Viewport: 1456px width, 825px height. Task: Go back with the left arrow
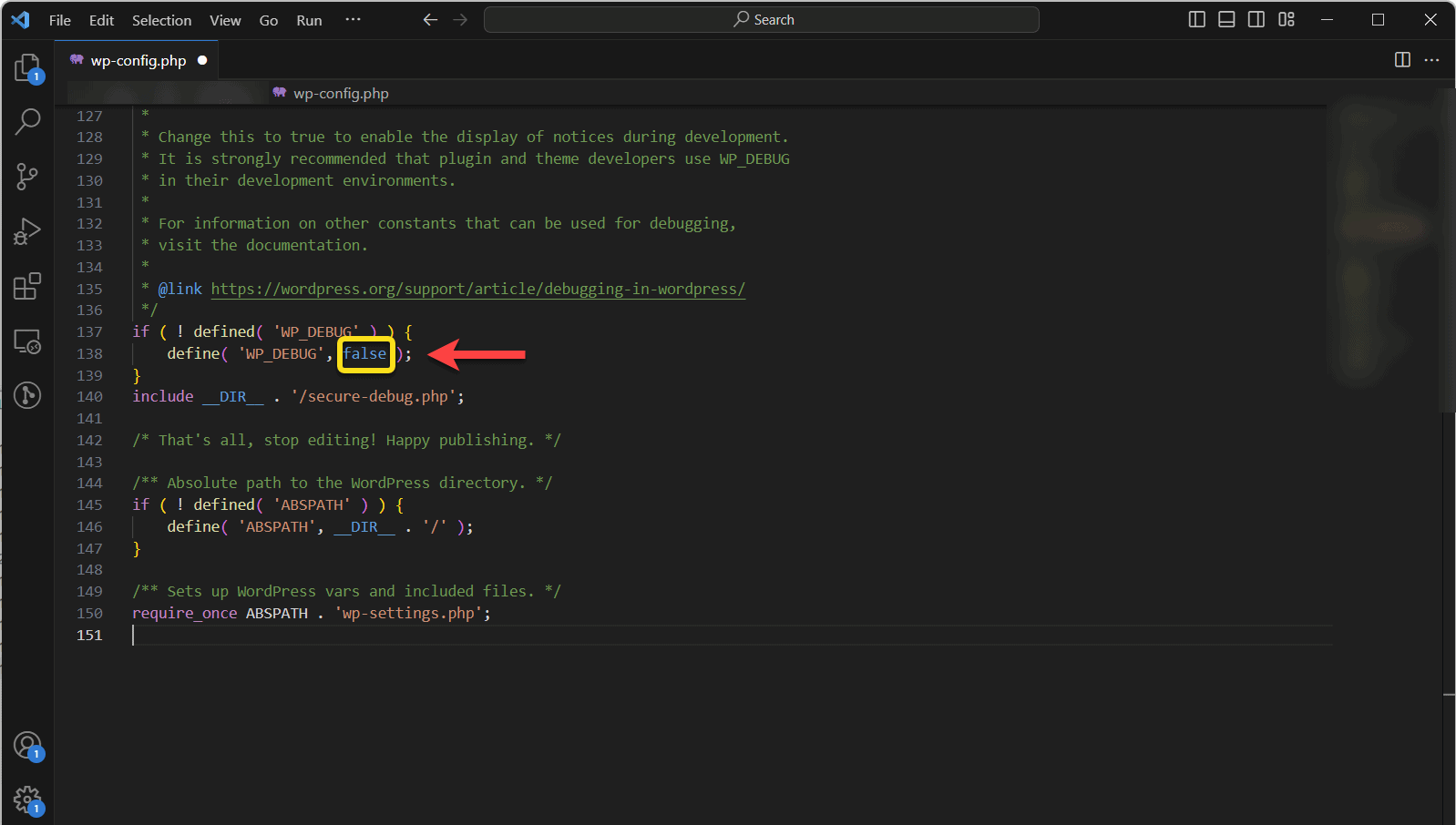tap(430, 19)
